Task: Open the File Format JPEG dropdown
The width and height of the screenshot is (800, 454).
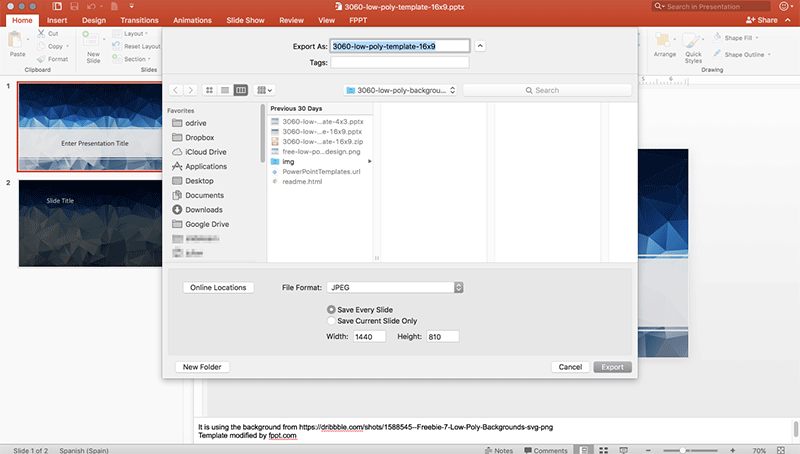Action: tap(391, 288)
